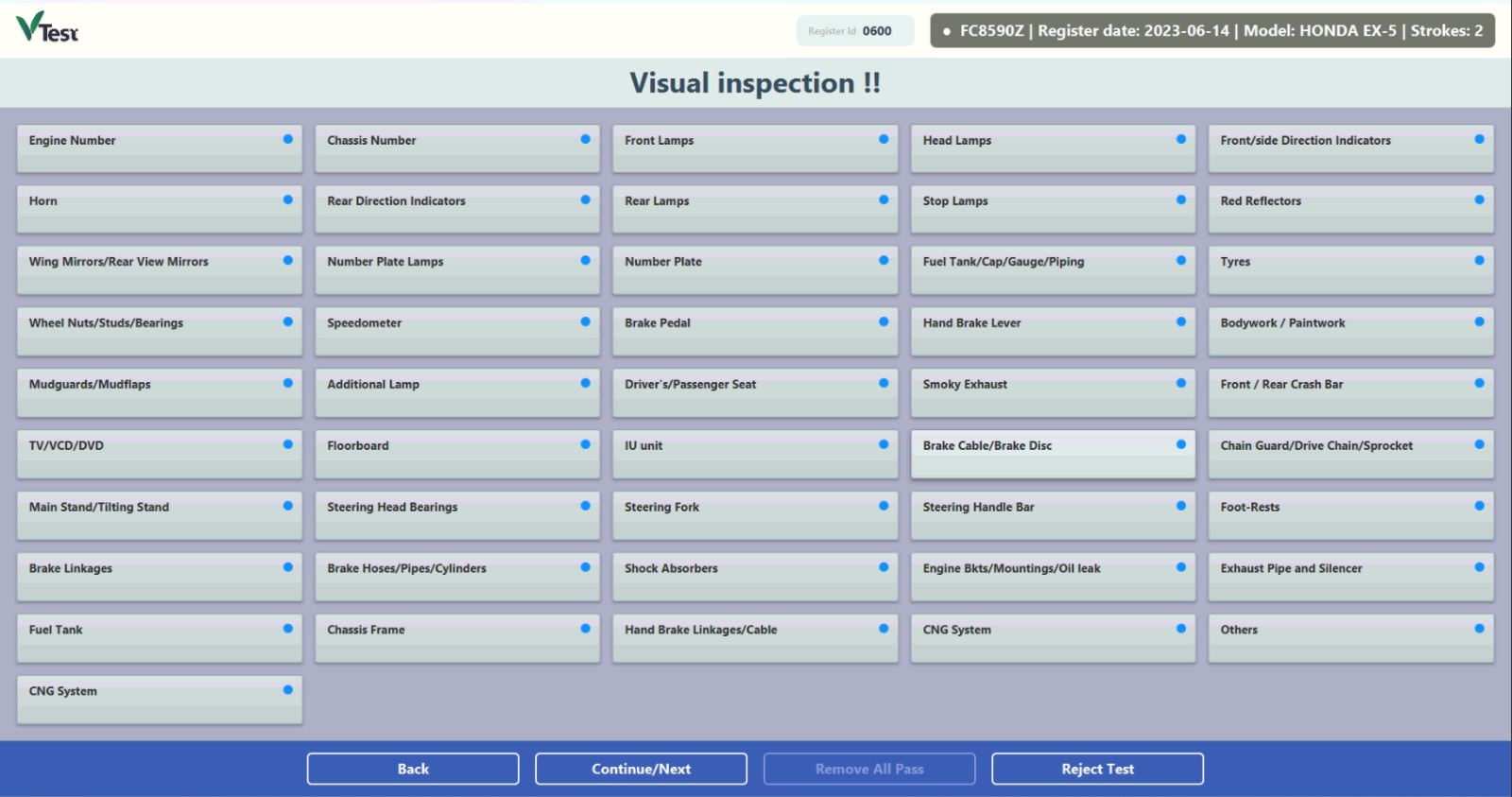Screen dimensions: 1512x797
Task: Mark the Front Lamps item
Action: pyautogui.click(x=755, y=148)
